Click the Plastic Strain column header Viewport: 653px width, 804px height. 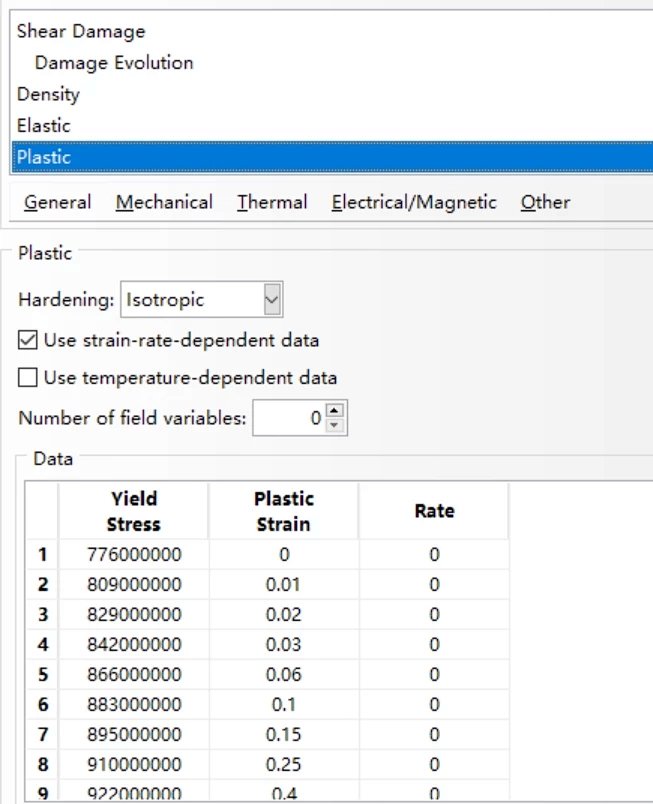pos(283,511)
